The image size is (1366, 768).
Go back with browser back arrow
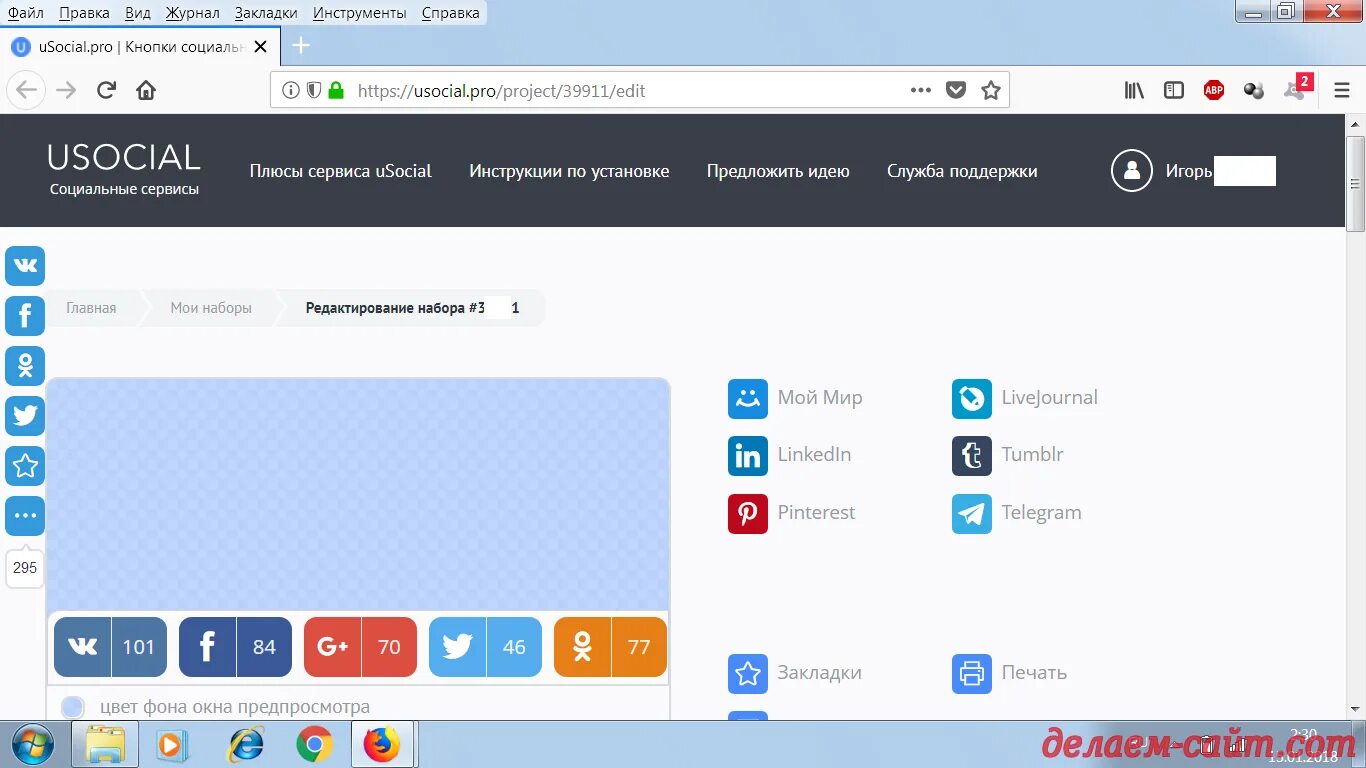click(27, 90)
